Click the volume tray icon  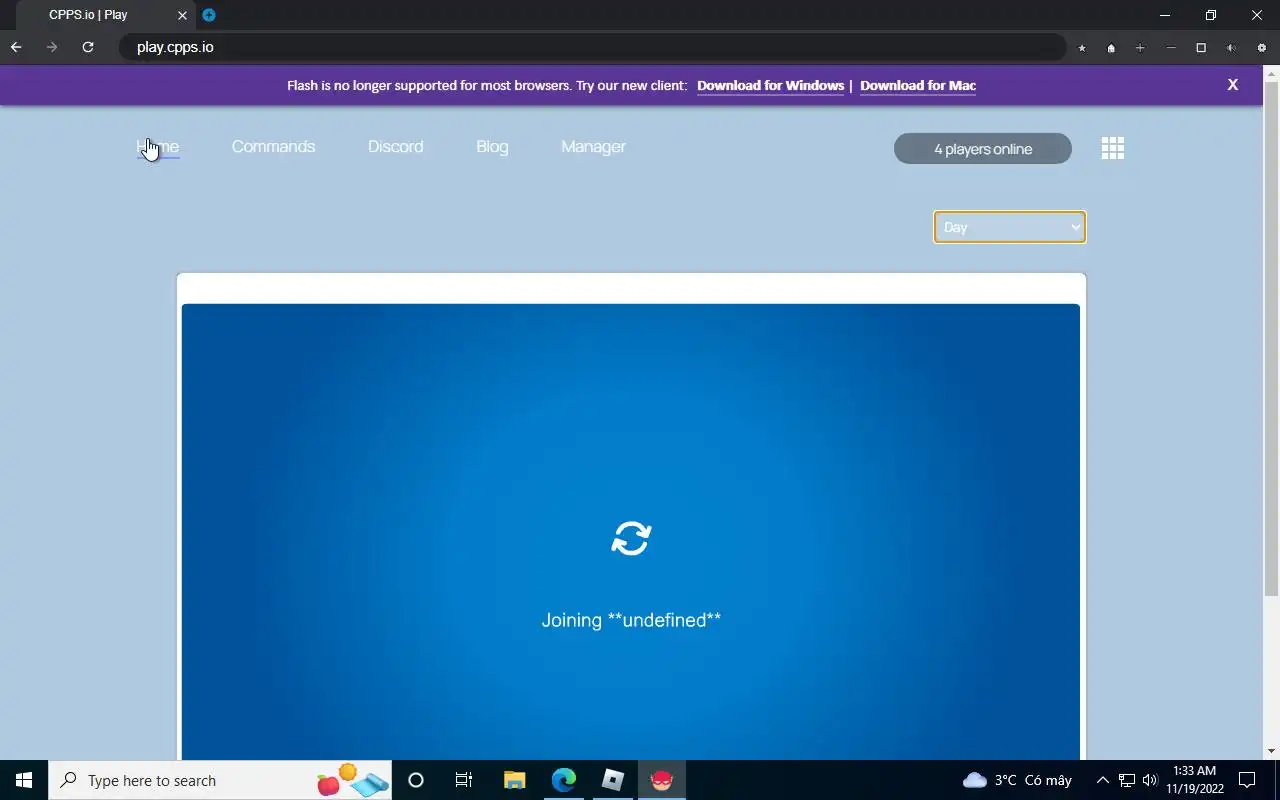coord(1149,780)
